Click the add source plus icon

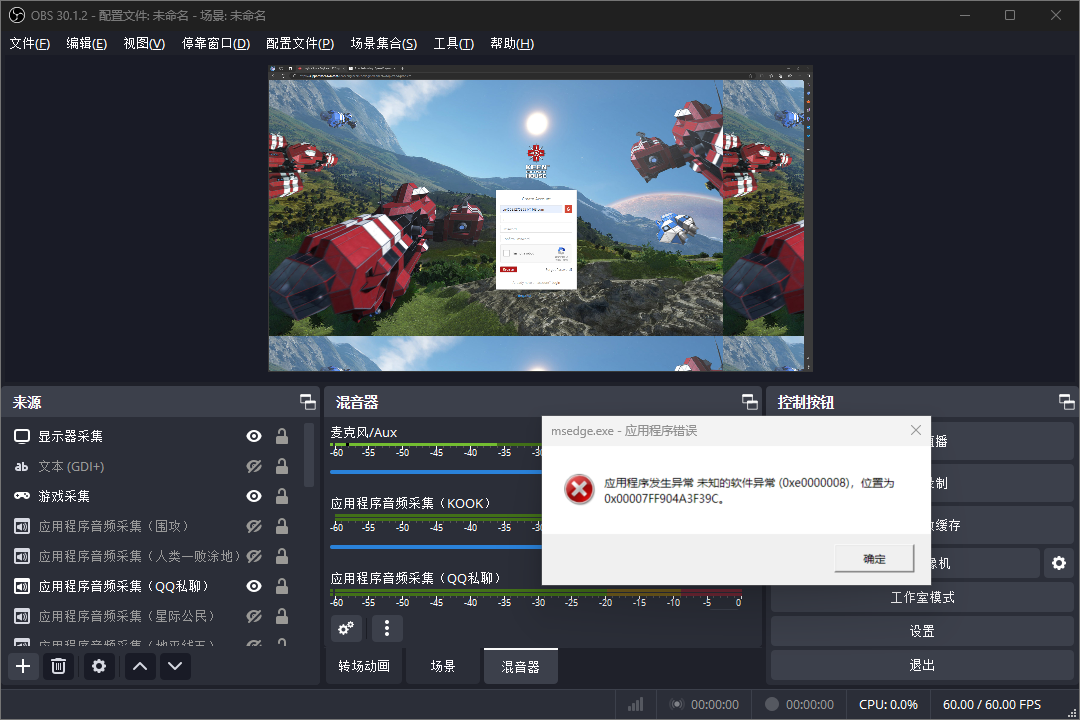[x=23, y=666]
